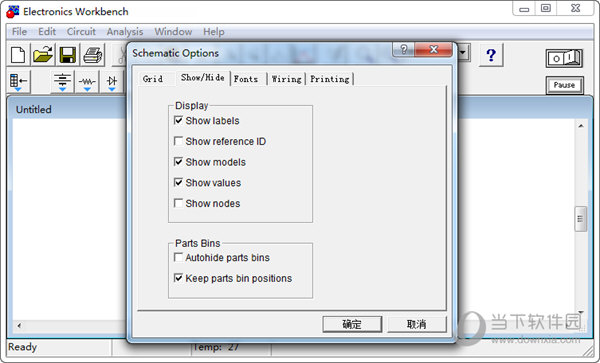The height and width of the screenshot is (363, 600).
Task: Open the Circuit menu
Action: 81,32
